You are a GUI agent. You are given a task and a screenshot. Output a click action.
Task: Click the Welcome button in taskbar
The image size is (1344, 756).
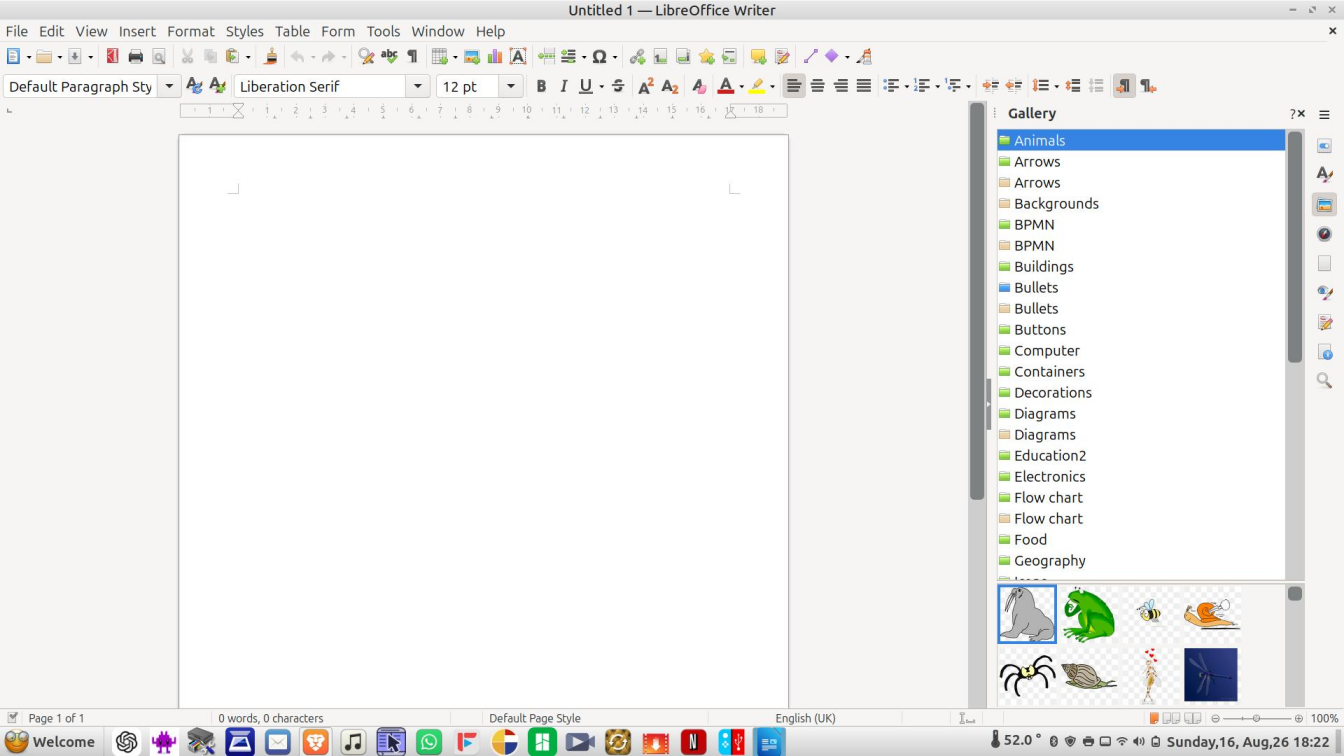click(x=50, y=742)
